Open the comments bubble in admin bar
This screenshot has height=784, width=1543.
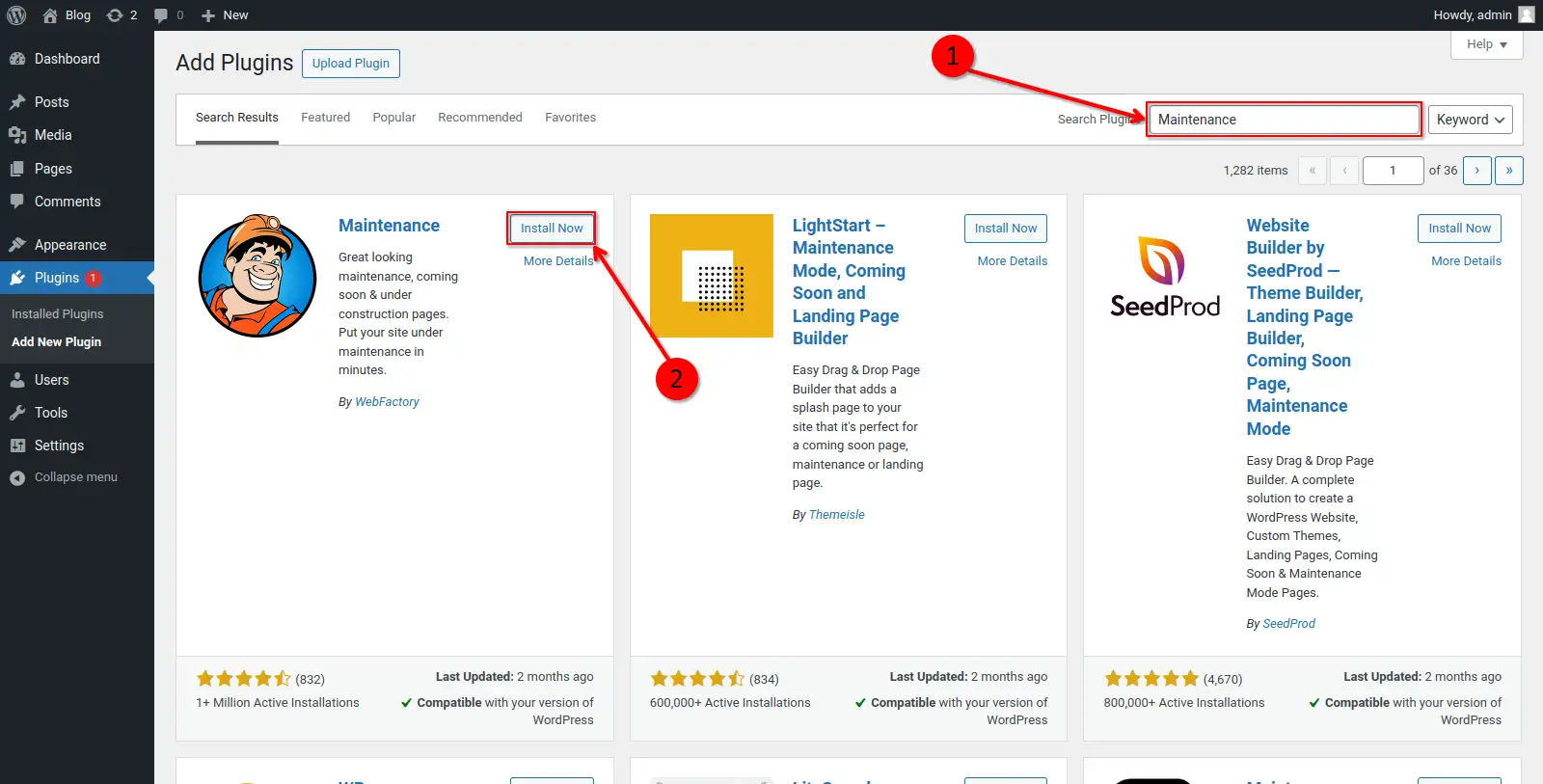(x=169, y=14)
